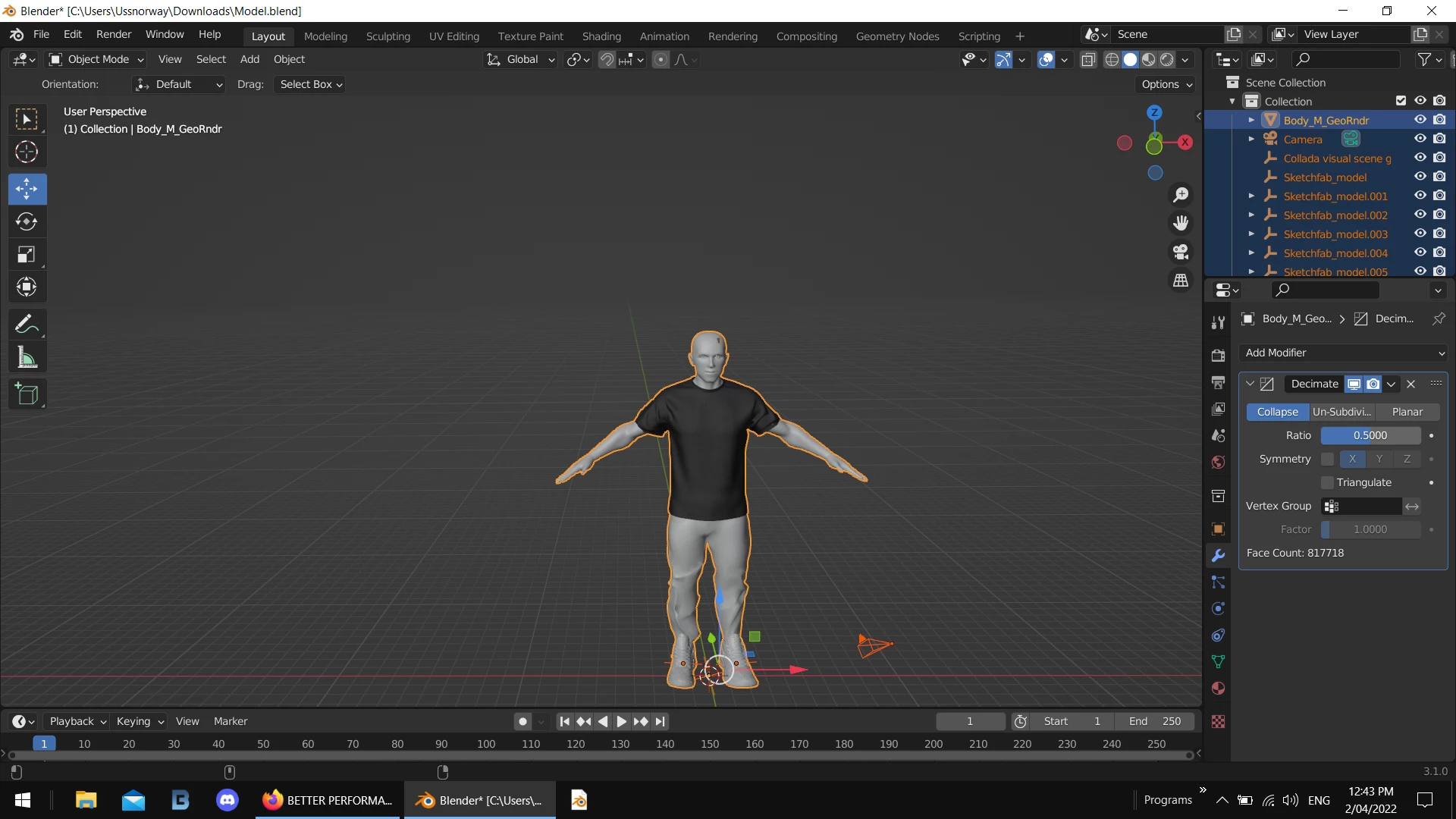Select the Rotate tool in toolbar
This screenshot has width=1456, height=819.
click(x=27, y=221)
